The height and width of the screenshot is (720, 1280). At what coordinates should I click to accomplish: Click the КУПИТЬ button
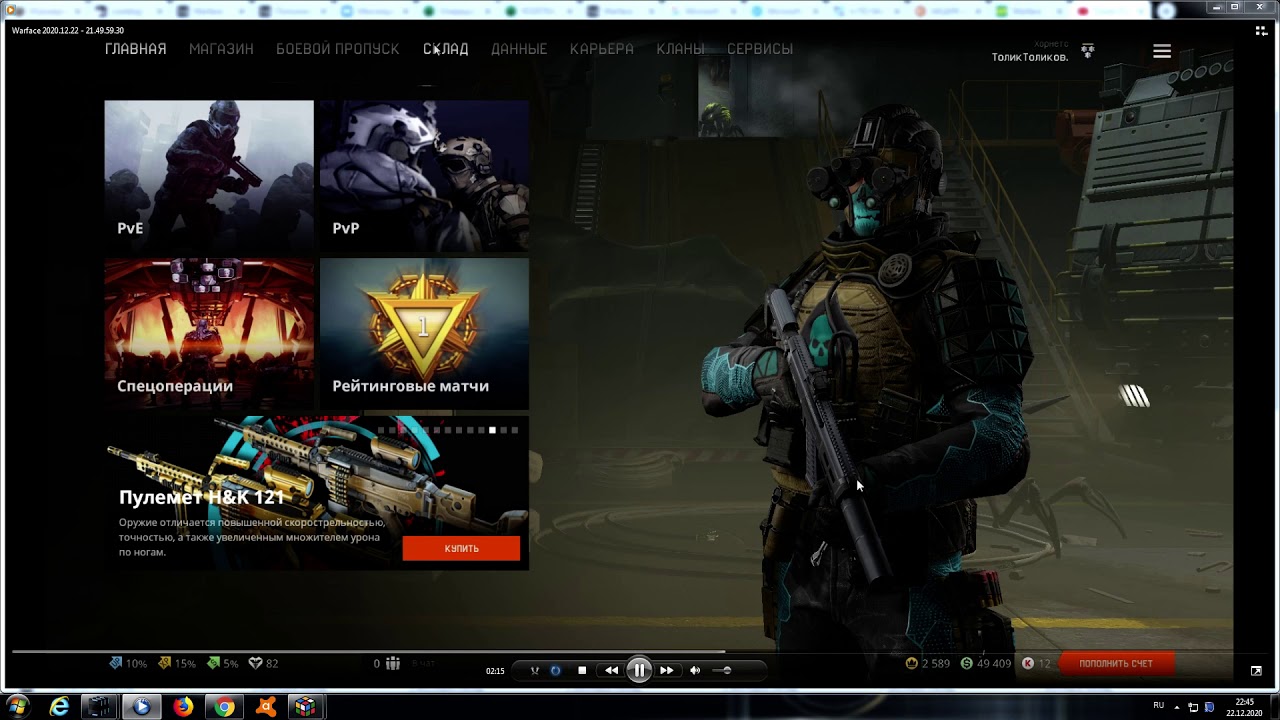[461, 548]
